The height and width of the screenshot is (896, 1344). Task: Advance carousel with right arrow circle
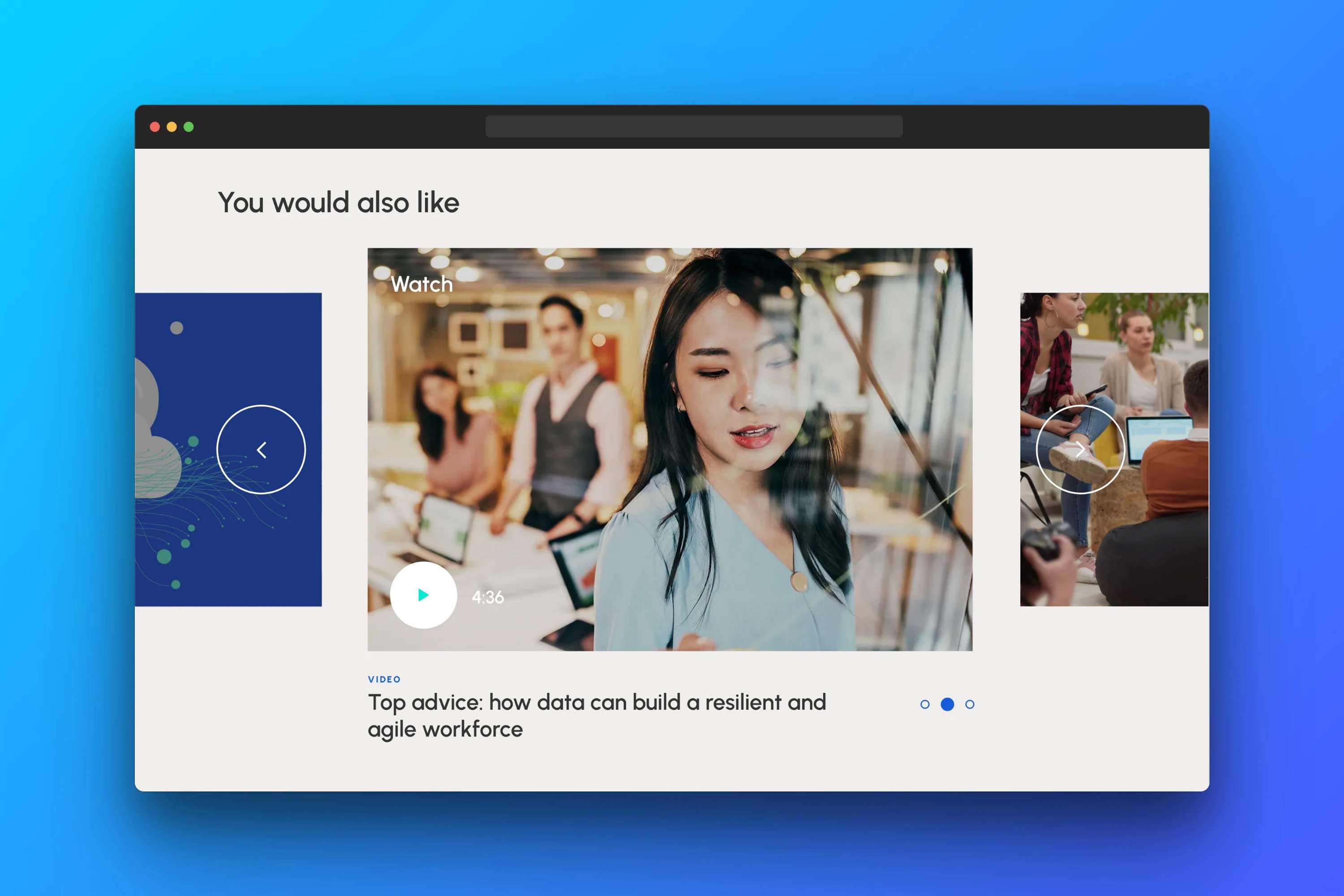(x=1080, y=450)
